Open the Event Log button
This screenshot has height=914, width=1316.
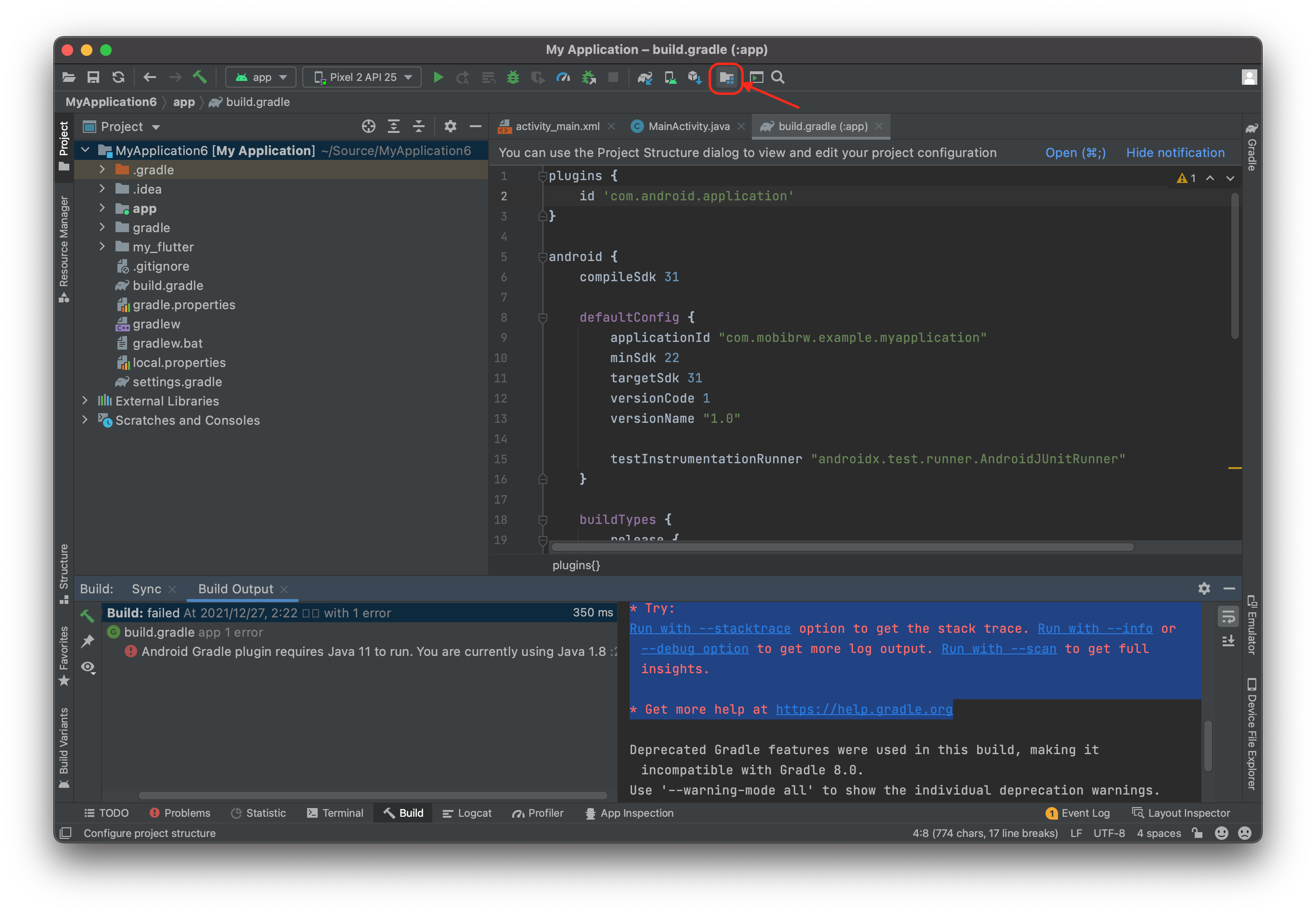click(1077, 814)
